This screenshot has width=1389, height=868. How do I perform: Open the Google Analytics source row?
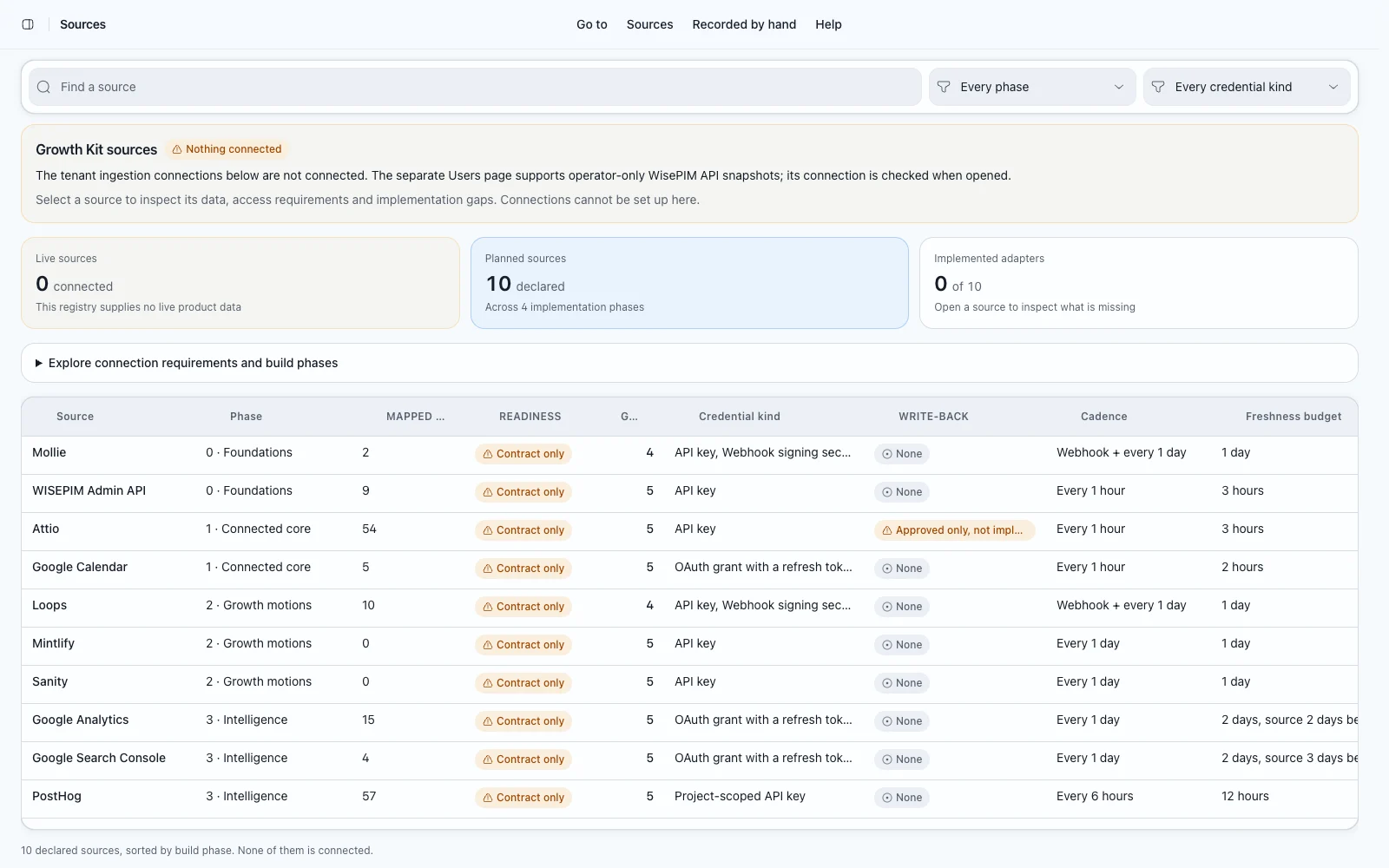689,721
